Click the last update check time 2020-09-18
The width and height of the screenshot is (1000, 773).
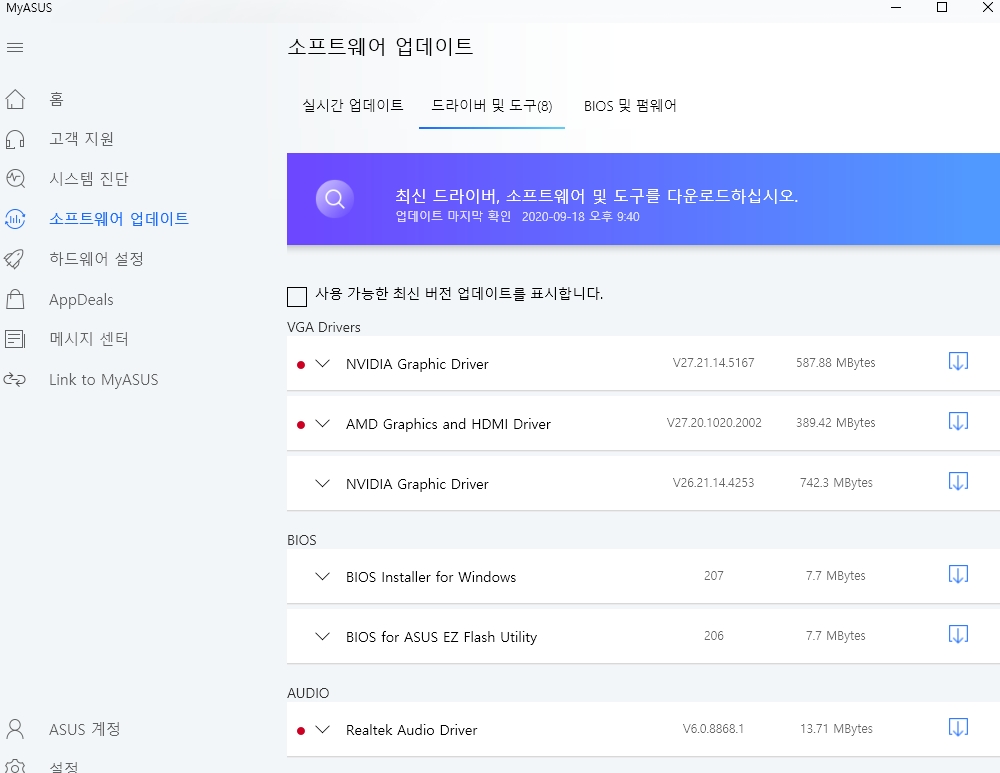tap(580, 217)
